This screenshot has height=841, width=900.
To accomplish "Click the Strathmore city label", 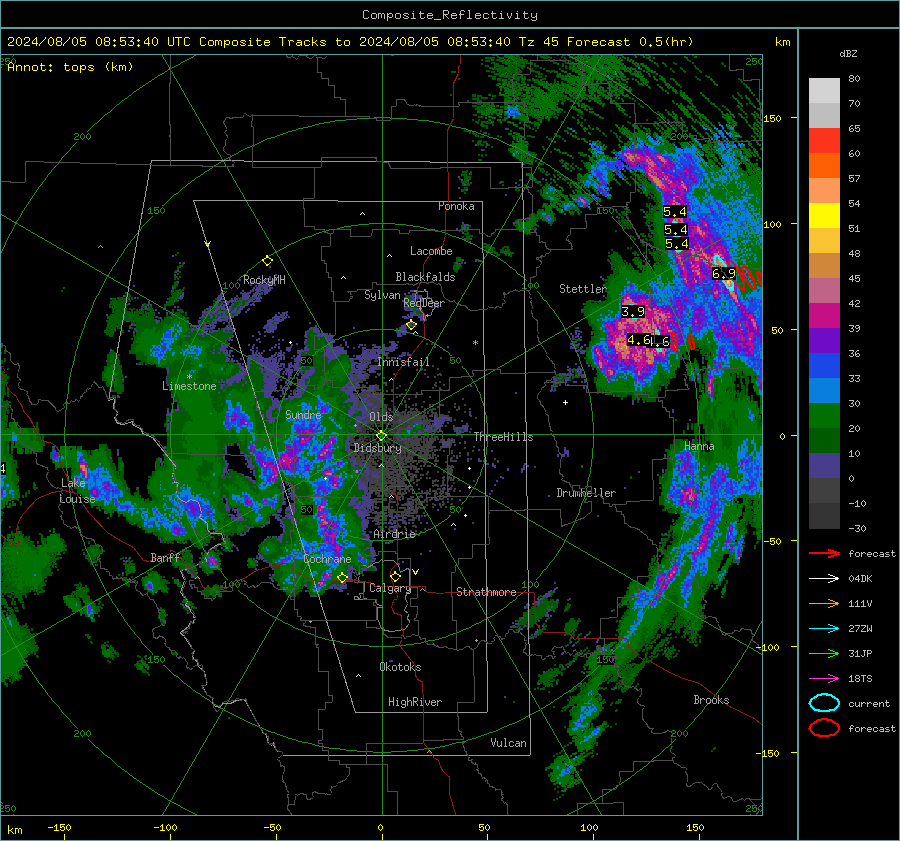I will [x=486, y=592].
